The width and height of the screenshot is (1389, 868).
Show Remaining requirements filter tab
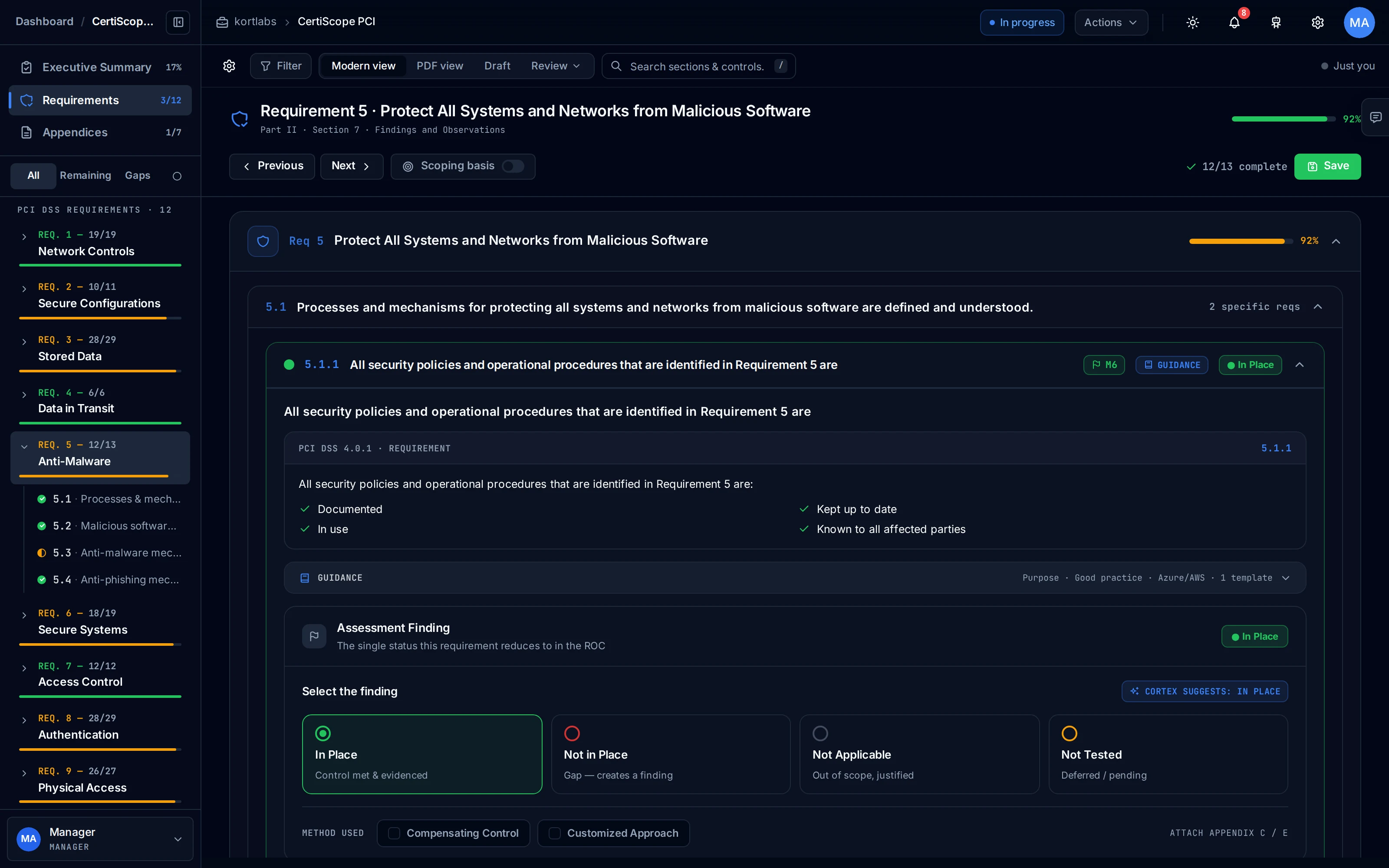coord(86,176)
